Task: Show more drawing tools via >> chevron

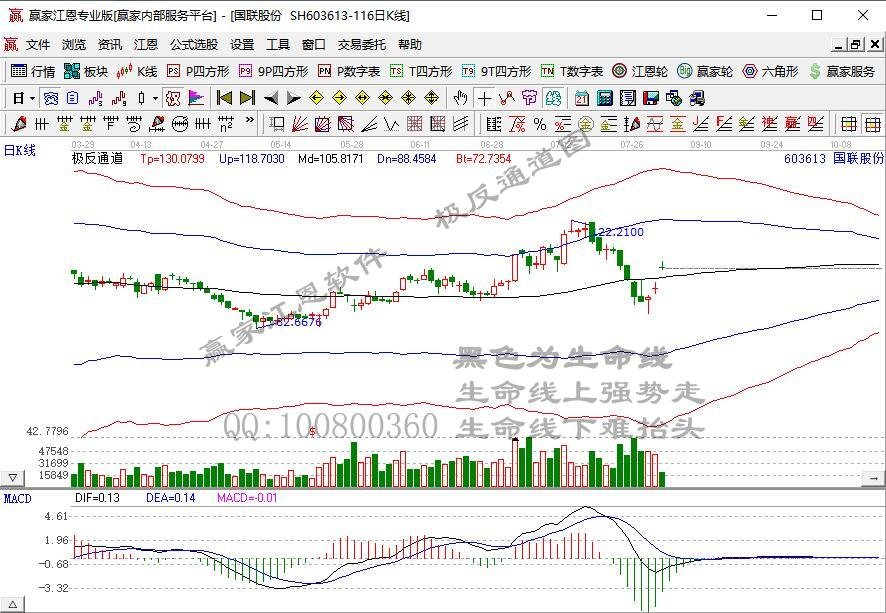Action: click(x=249, y=120)
